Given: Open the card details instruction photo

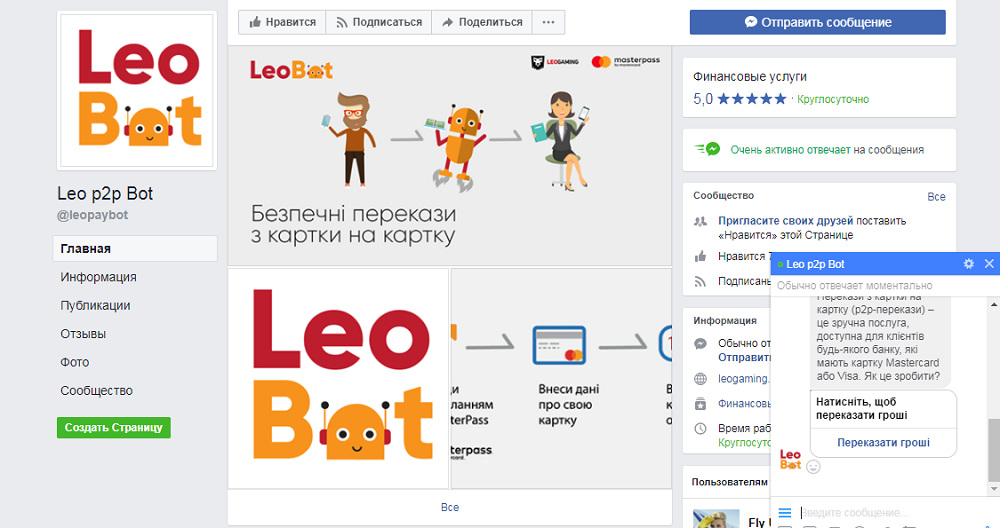Looking at the screenshot, I should pyautogui.click(x=561, y=378).
